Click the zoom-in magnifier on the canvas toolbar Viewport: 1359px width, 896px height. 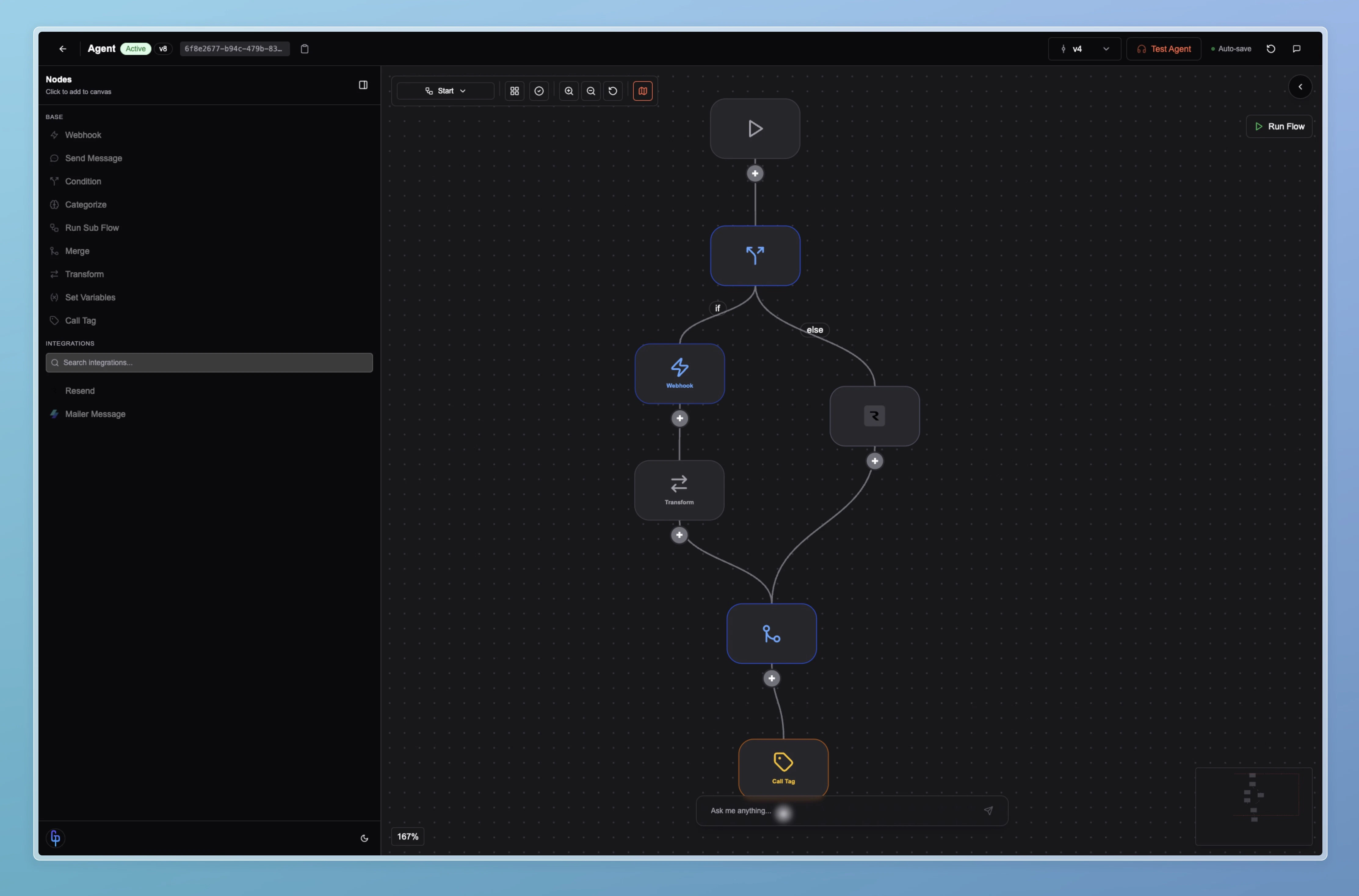(568, 91)
